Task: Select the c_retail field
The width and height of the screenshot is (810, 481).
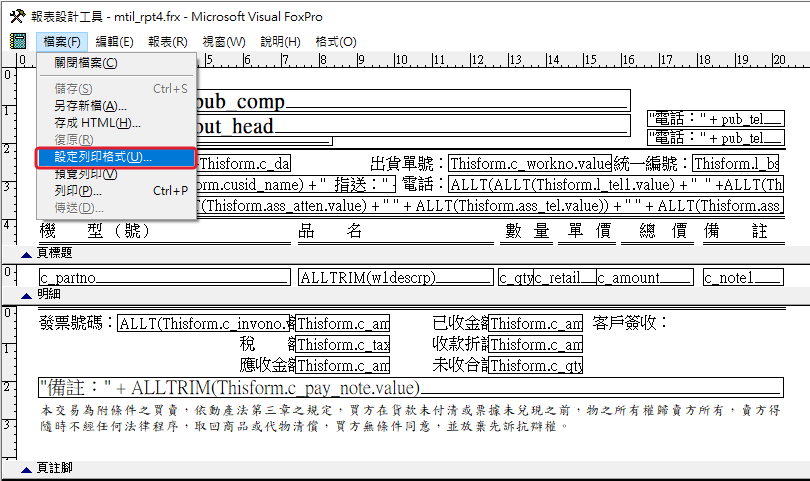Action: point(565,277)
